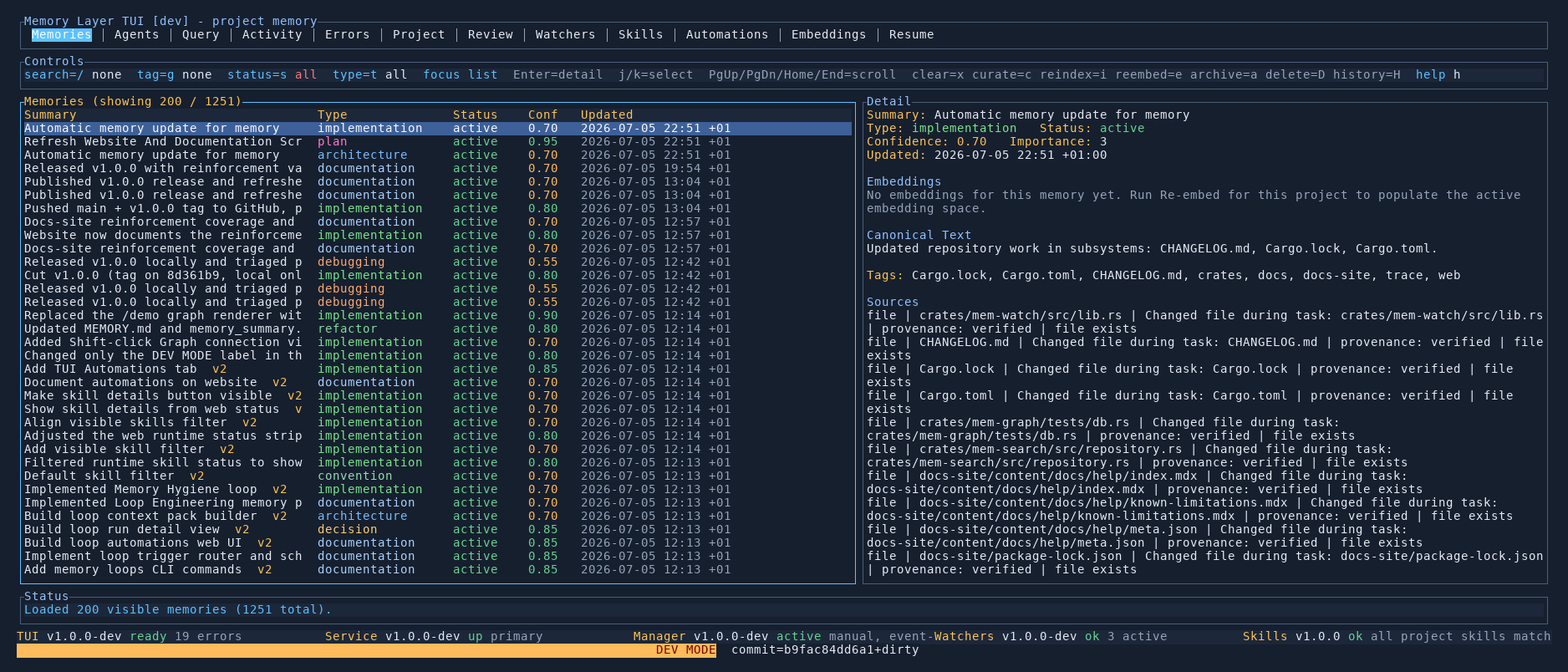Click the focus list control
Image resolution: width=1568 pixels, height=672 pixels.
coord(460,74)
